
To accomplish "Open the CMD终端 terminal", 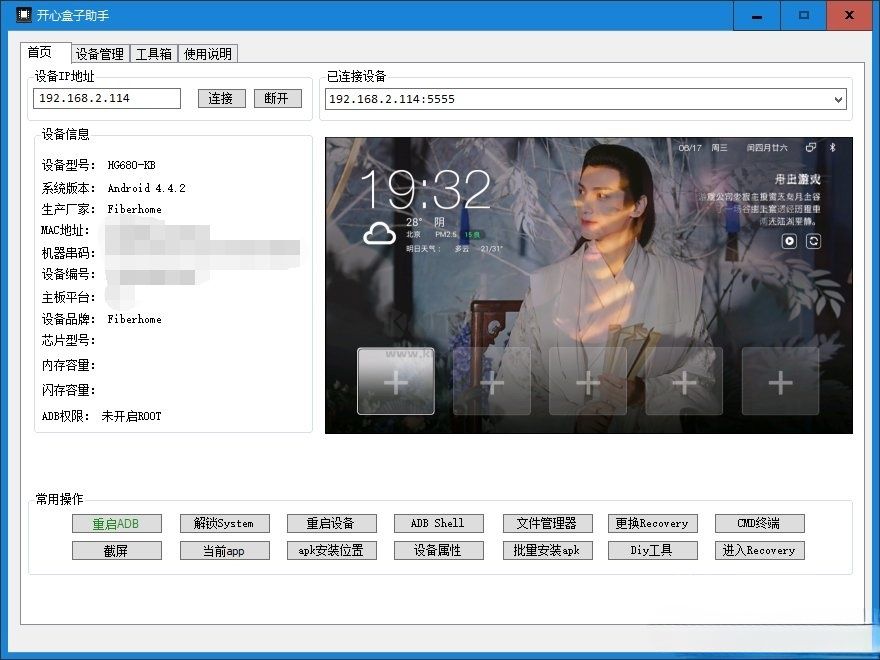I will tap(759, 523).
